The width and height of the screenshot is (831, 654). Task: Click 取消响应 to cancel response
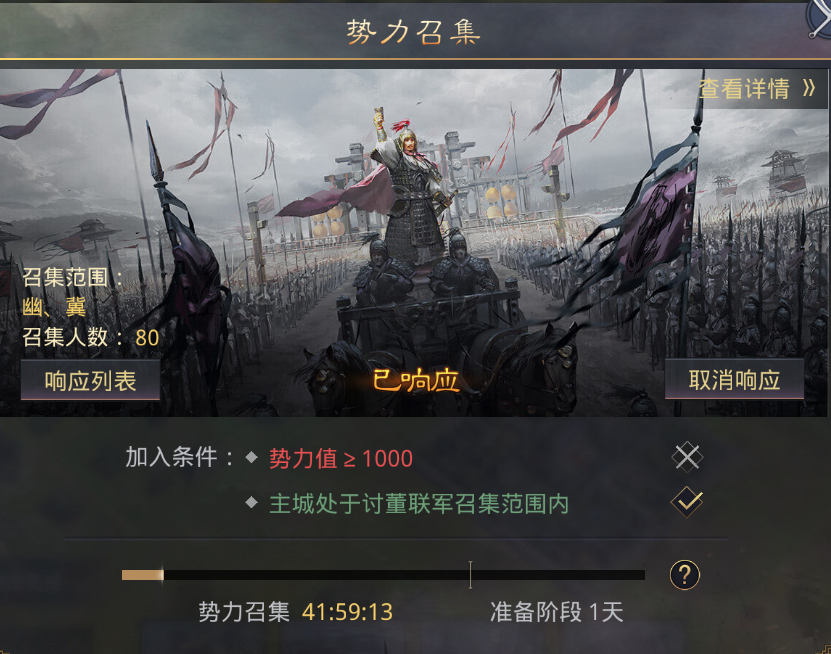[x=734, y=379]
